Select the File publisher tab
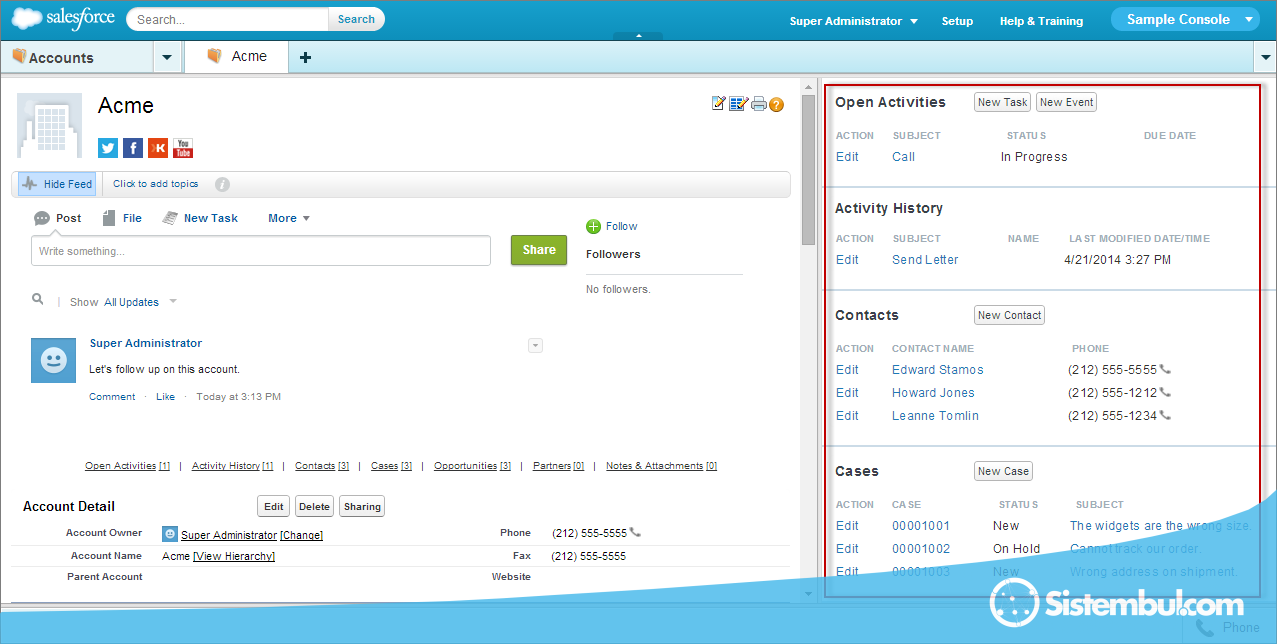 pos(122,218)
